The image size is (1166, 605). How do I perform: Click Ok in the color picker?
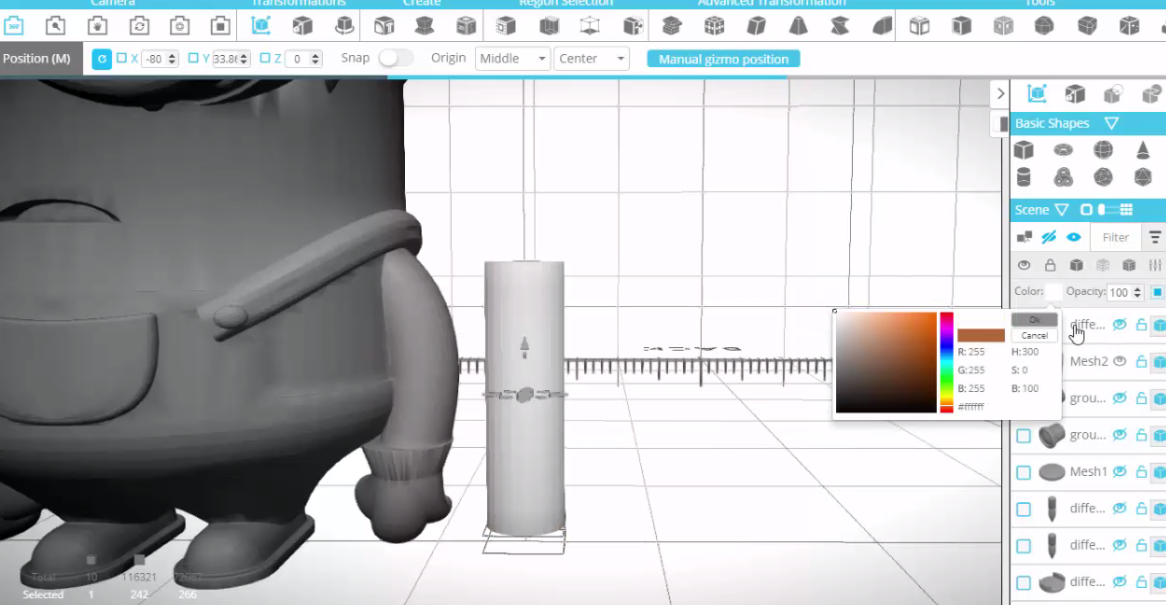click(x=1034, y=320)
